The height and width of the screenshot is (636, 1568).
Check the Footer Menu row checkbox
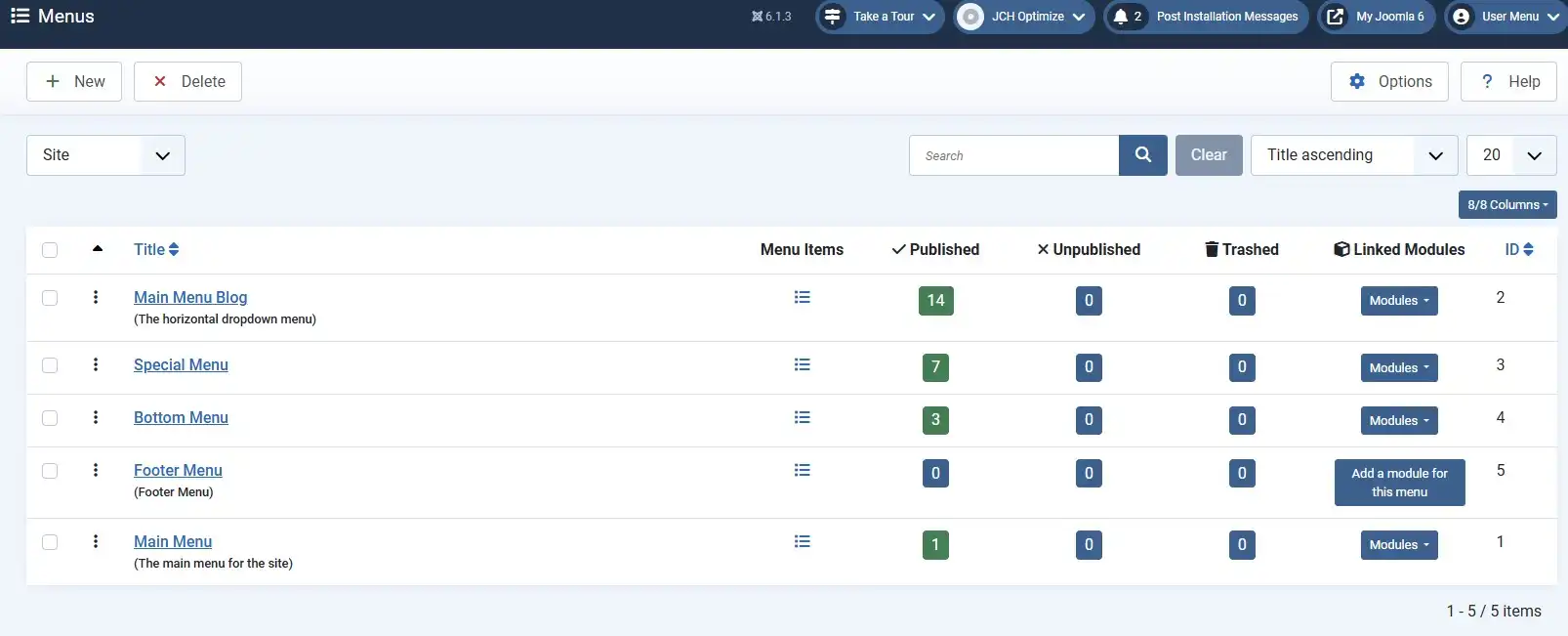[50, 471]
